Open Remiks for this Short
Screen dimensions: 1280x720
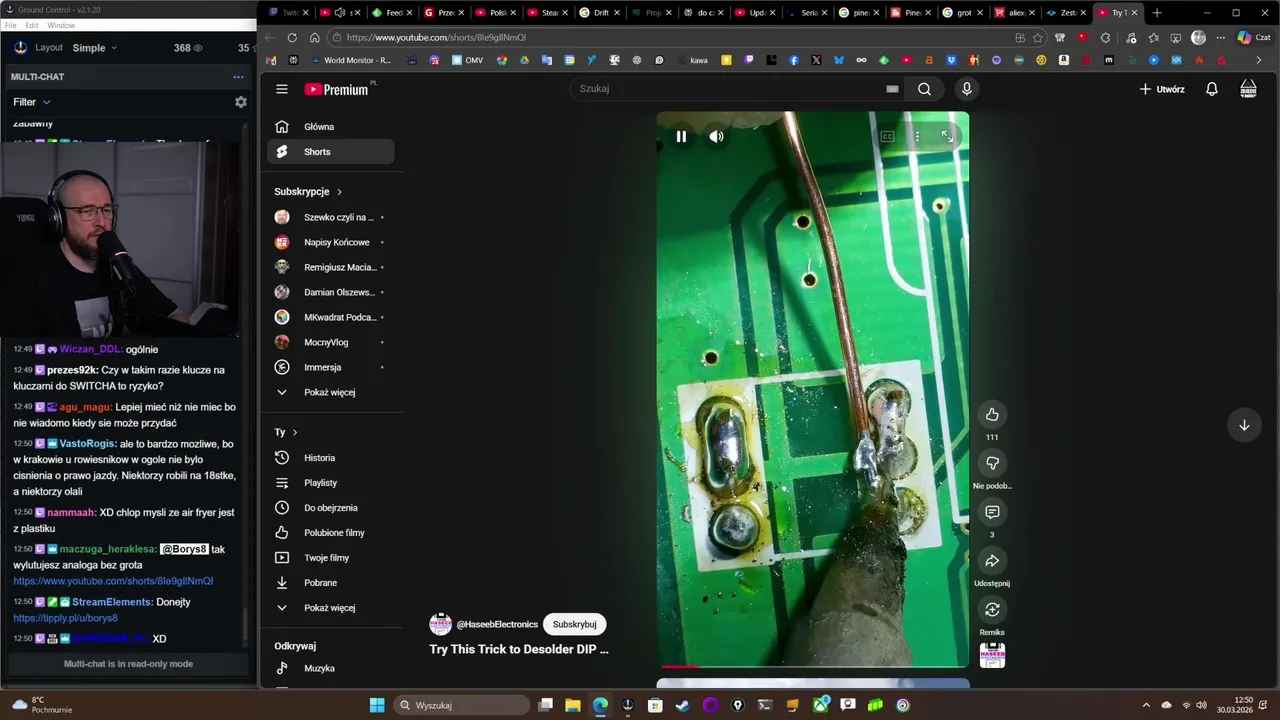tap(992, 609)
